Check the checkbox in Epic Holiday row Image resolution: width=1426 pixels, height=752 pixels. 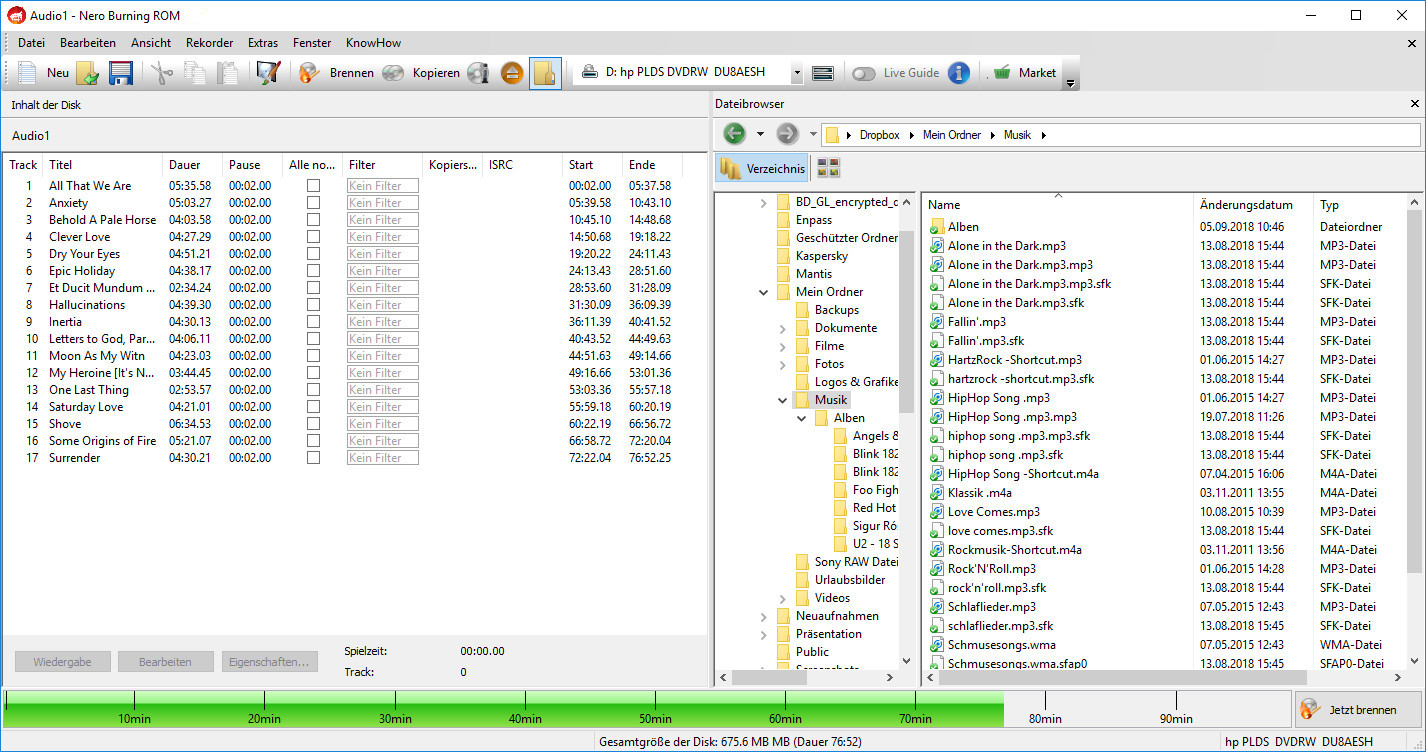pos(313,271)
